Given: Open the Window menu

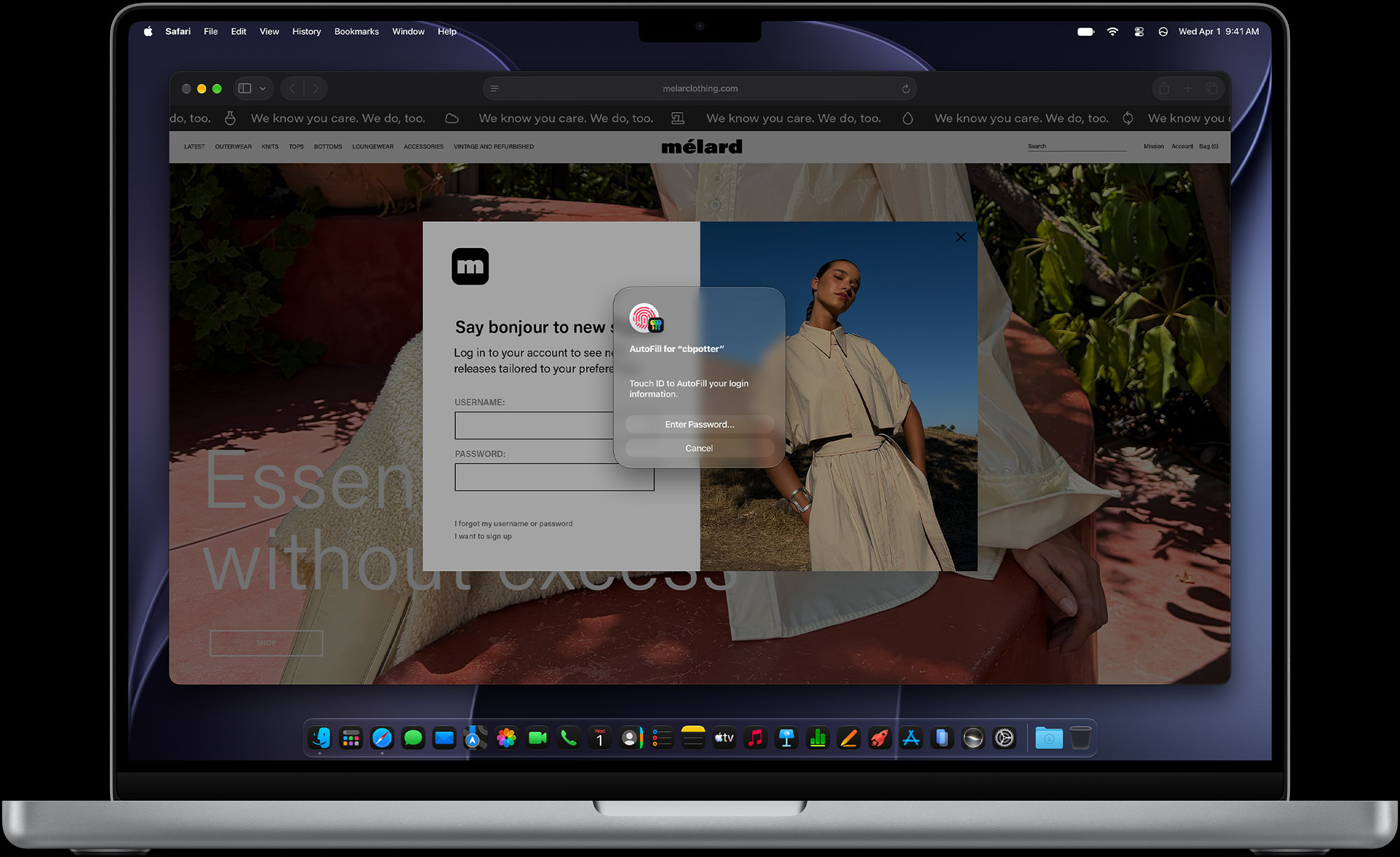Looking at the screenshot, I should pos(408,31).
